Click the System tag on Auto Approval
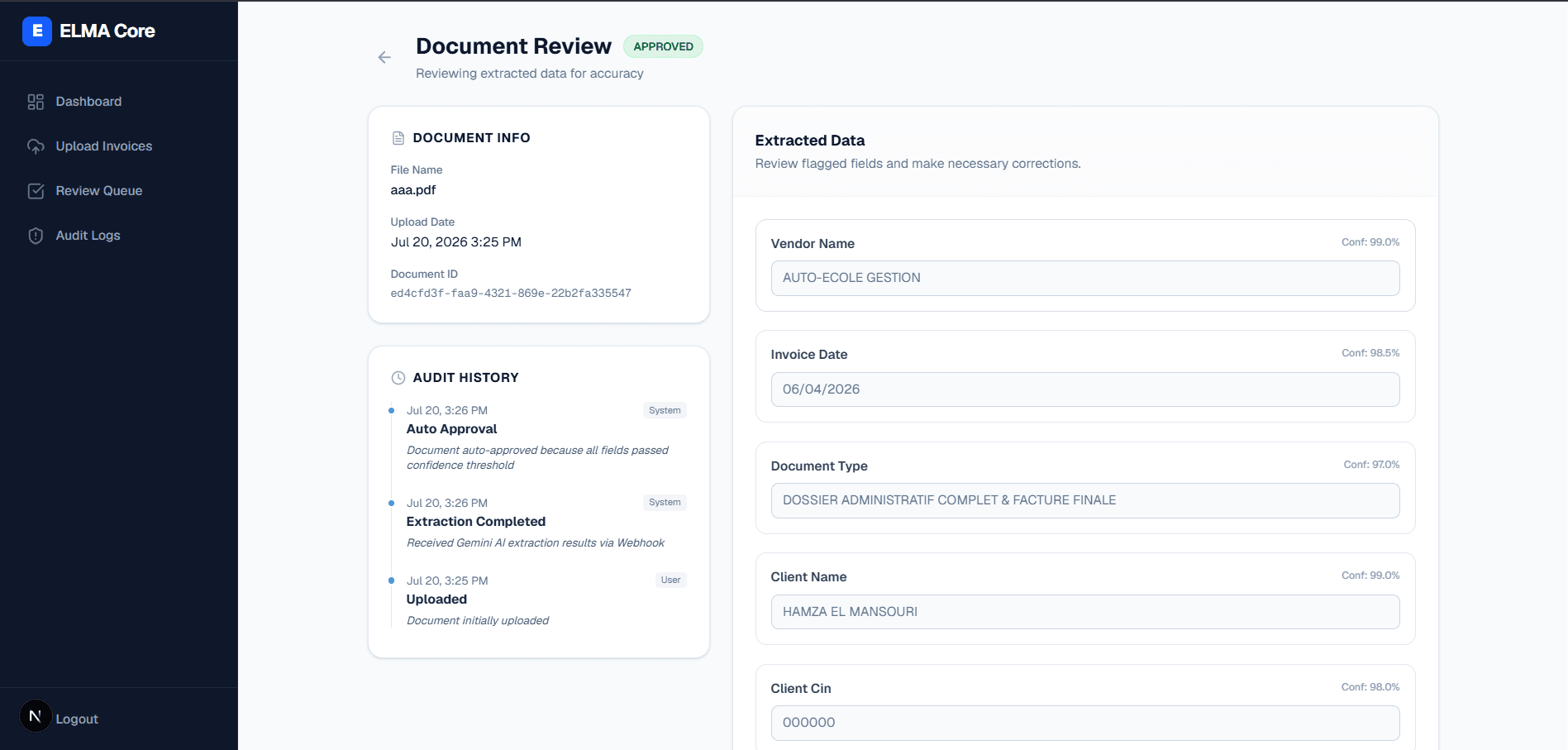The image size is (1568, 750). (x=665, y=410)
